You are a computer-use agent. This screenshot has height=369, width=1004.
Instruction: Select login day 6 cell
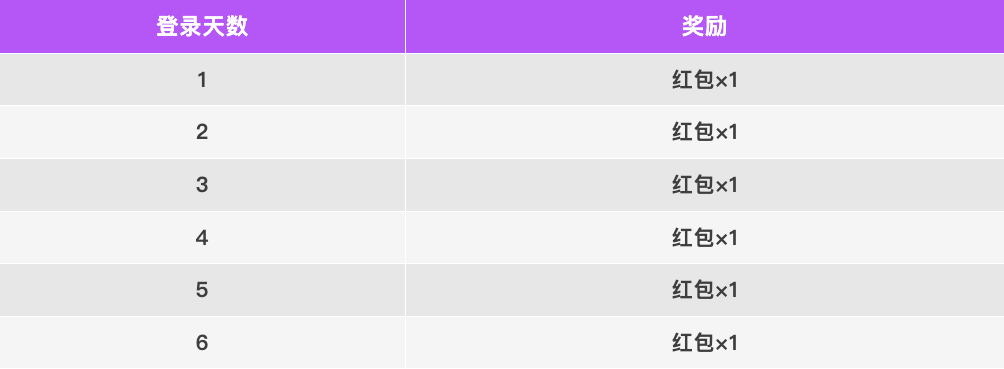202,343
